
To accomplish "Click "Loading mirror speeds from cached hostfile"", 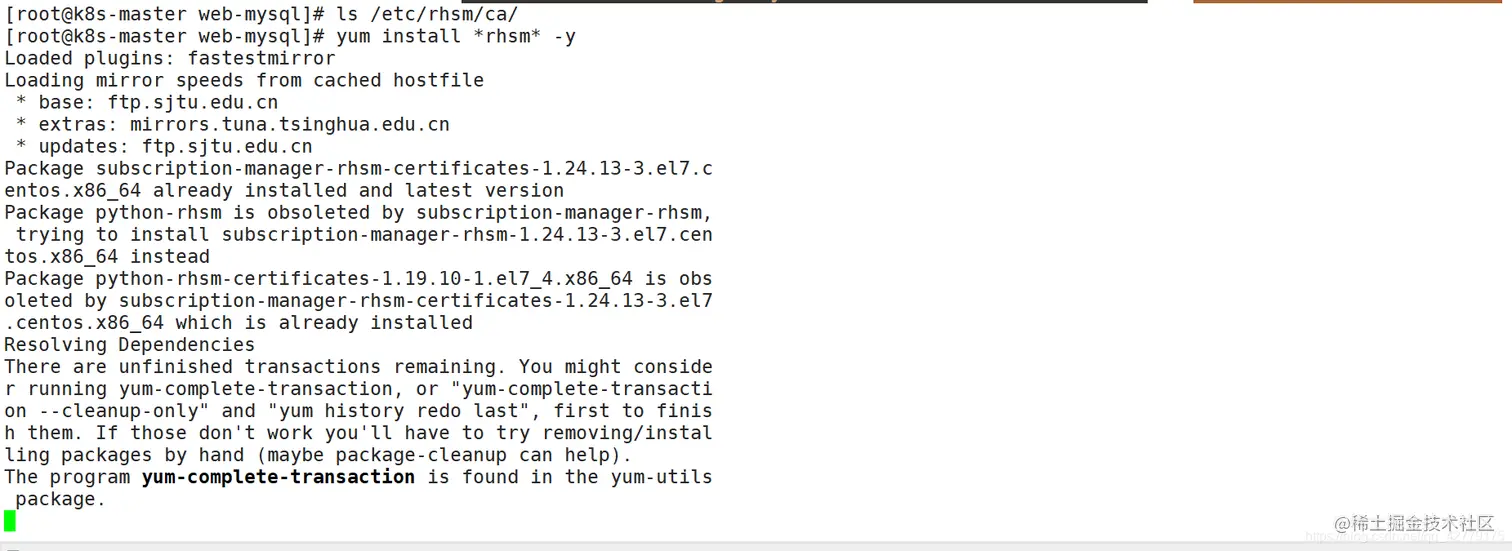I will [244, 80].
